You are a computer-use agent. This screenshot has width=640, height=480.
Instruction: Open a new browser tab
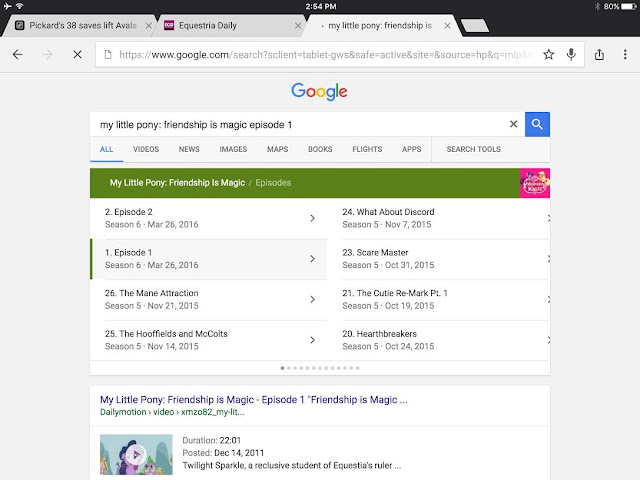coord(474,26)
